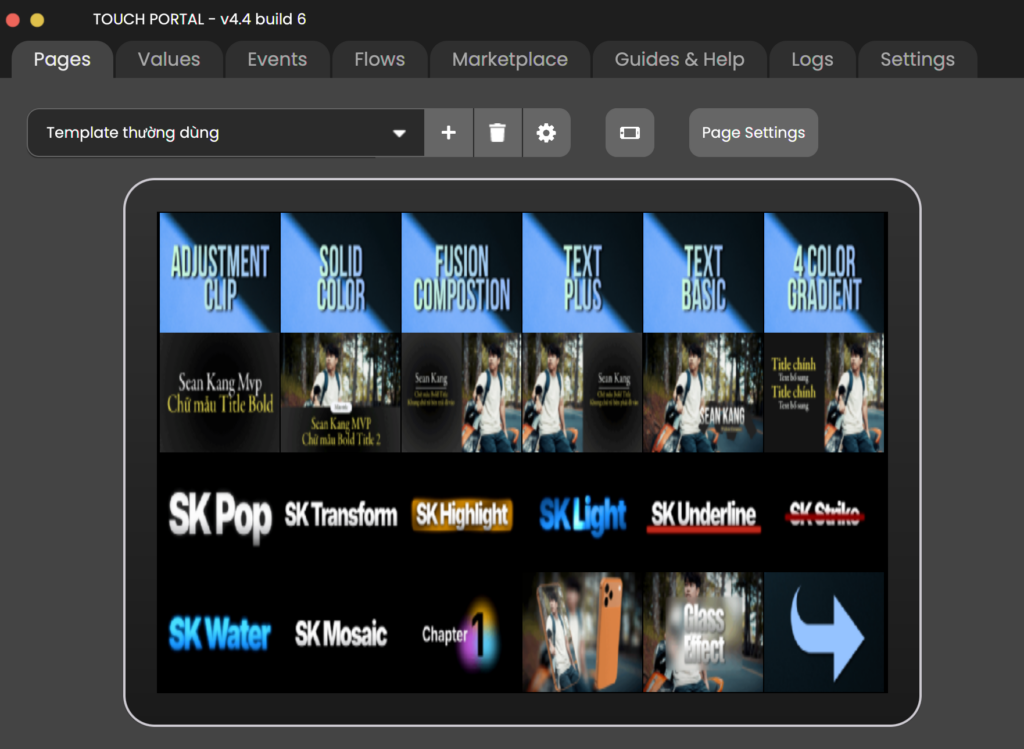The height and width of the screenshot is (749, 1024).
Task: Pick the Sean Kang Mvp title thumbnail
Action: coord(219,393)
